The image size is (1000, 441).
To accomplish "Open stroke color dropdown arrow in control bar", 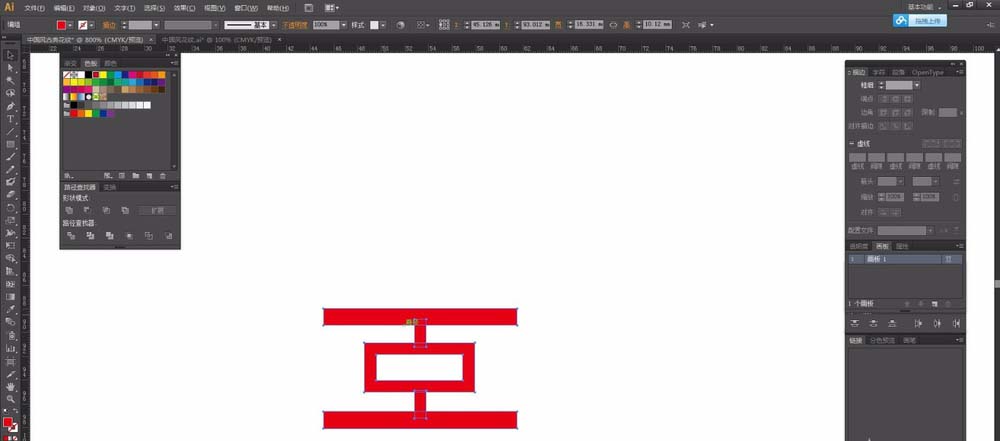I will click(x=92, y=25).
